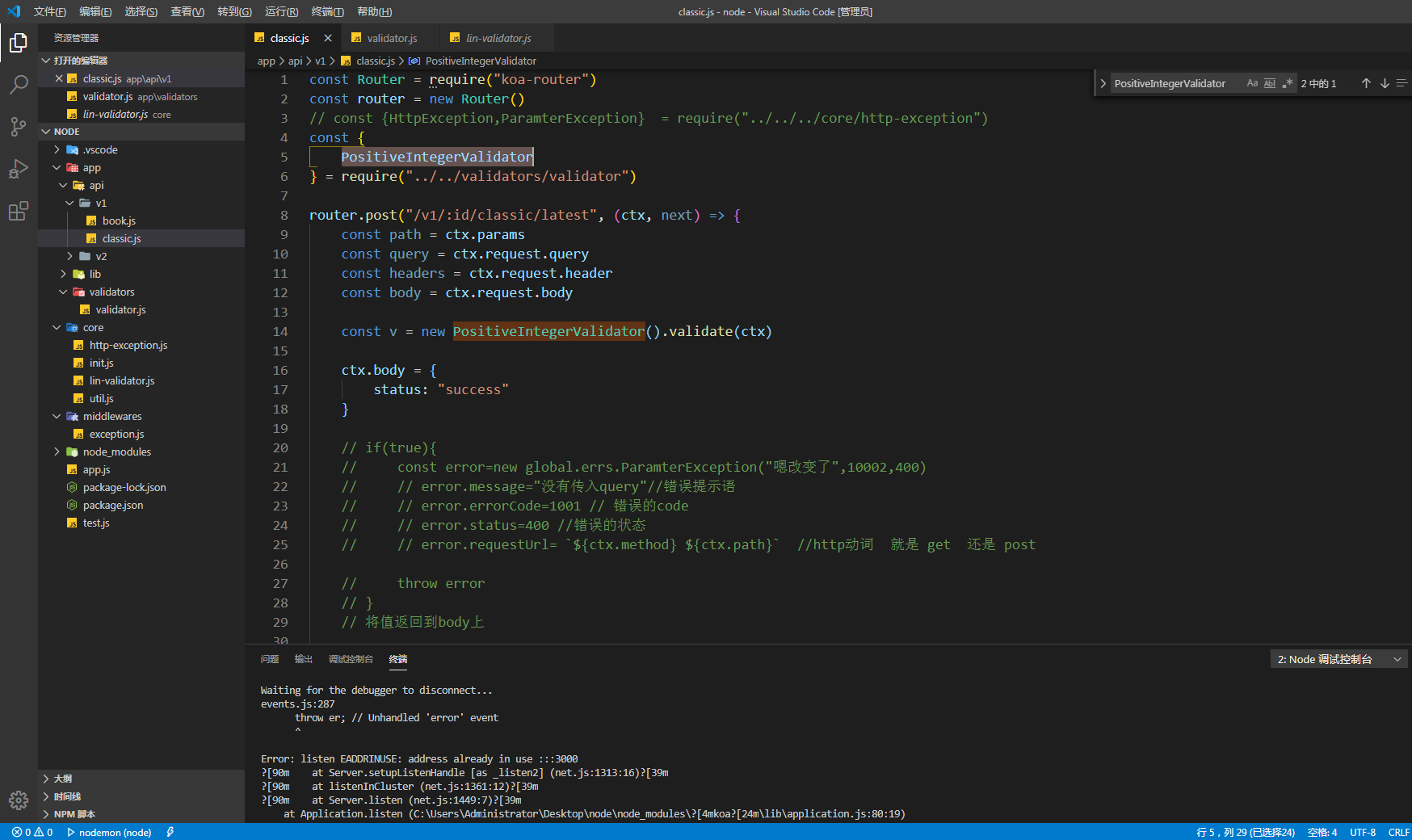The height and width of the screenshot is (840, 1412).
Task: Click the errors and warnings count in status bar
Action: [x=32, y=832]
